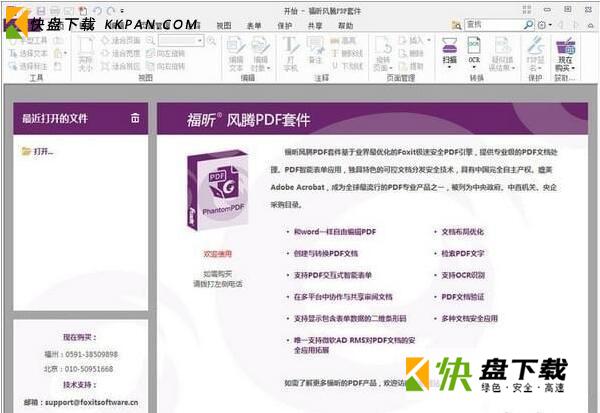The image size is (600, 413).
Task: Expand the Scan (扫描) dropdown arrow
Action: coord(449,67)
